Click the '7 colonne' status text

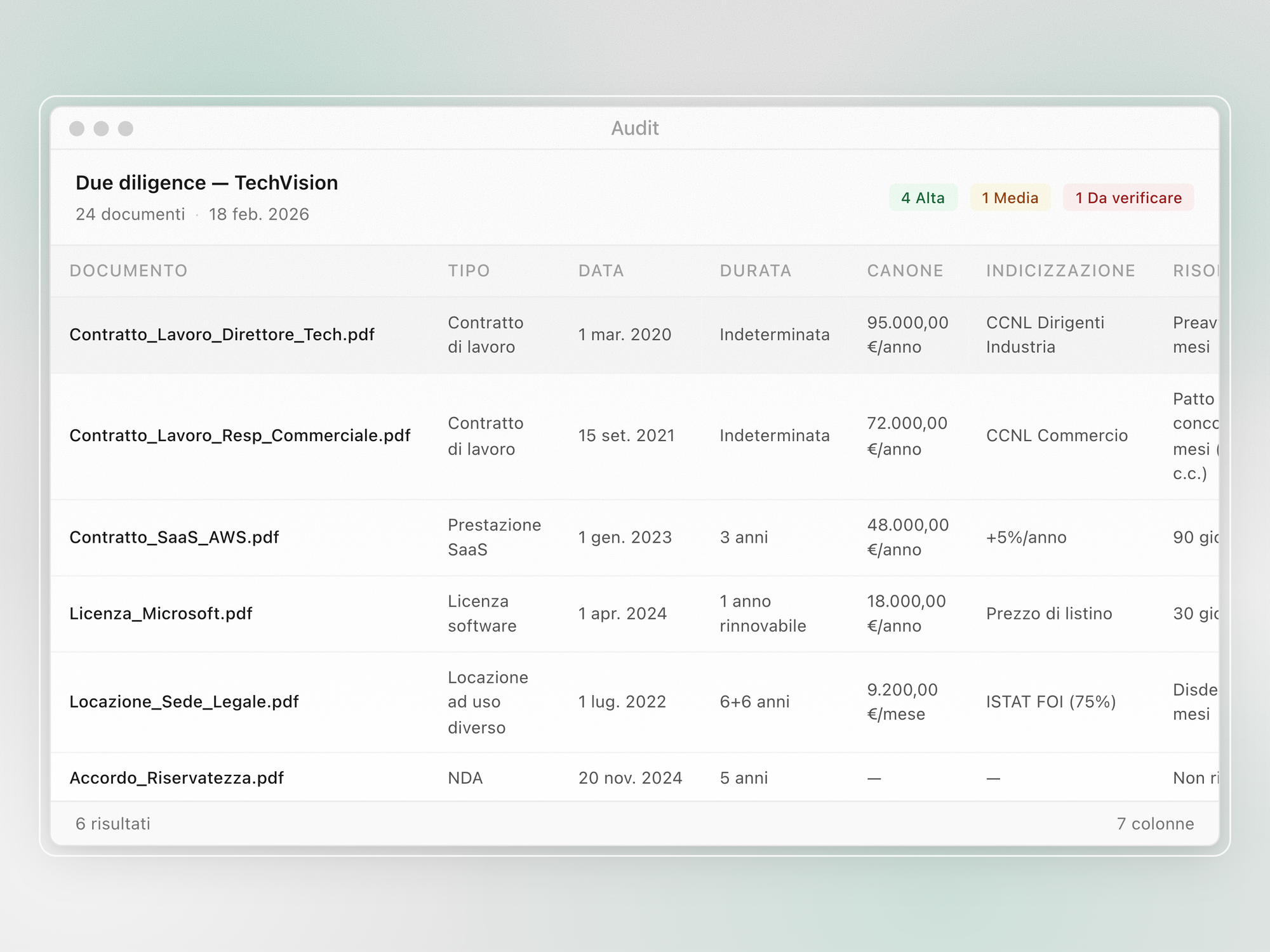pos(1155,823)
